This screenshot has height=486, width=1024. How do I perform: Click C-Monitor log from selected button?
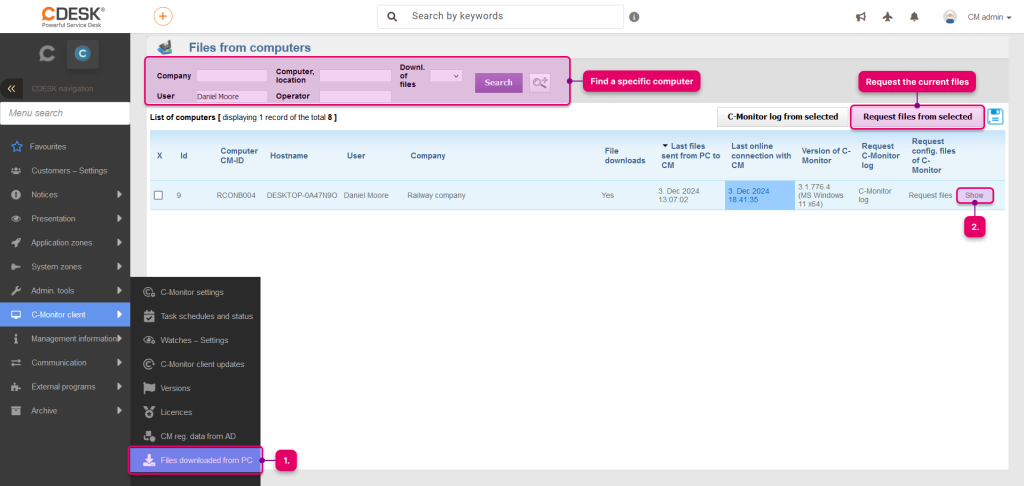[x=782, y=117]
